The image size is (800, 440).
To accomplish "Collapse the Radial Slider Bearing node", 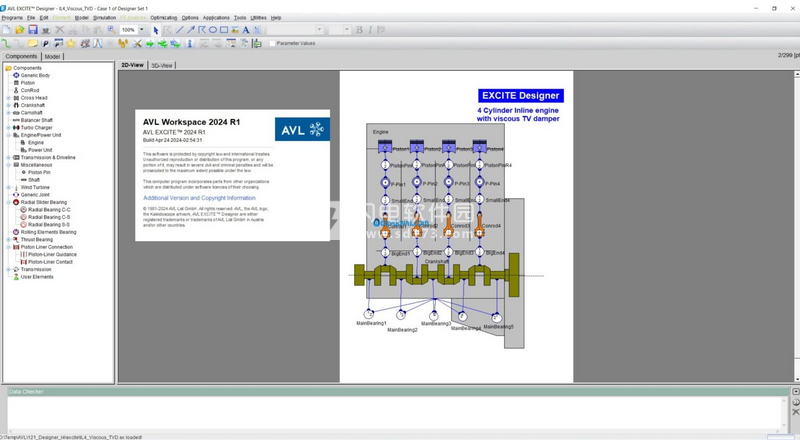I will [9, 202].
